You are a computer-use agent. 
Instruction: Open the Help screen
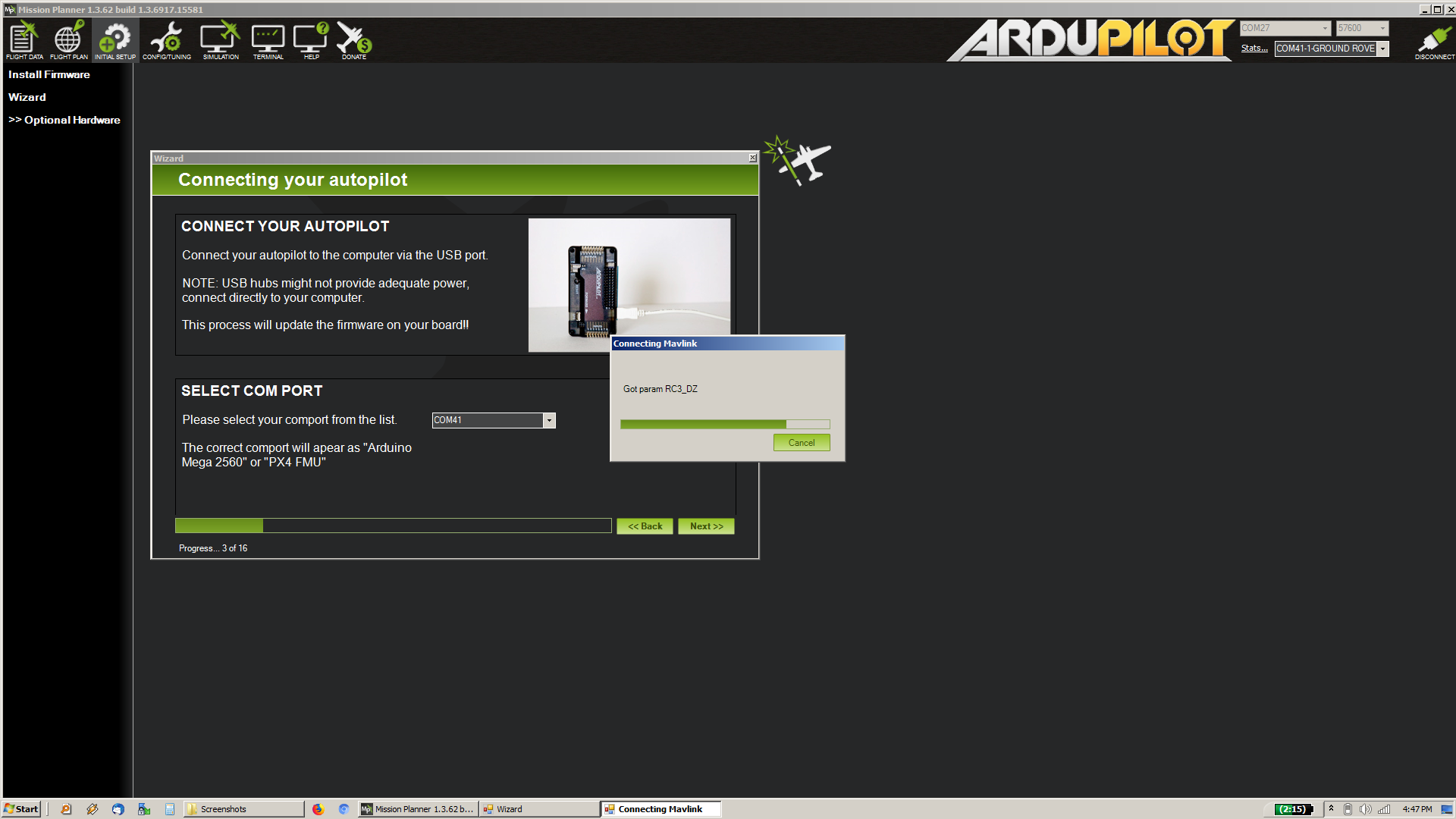(311, 40)
